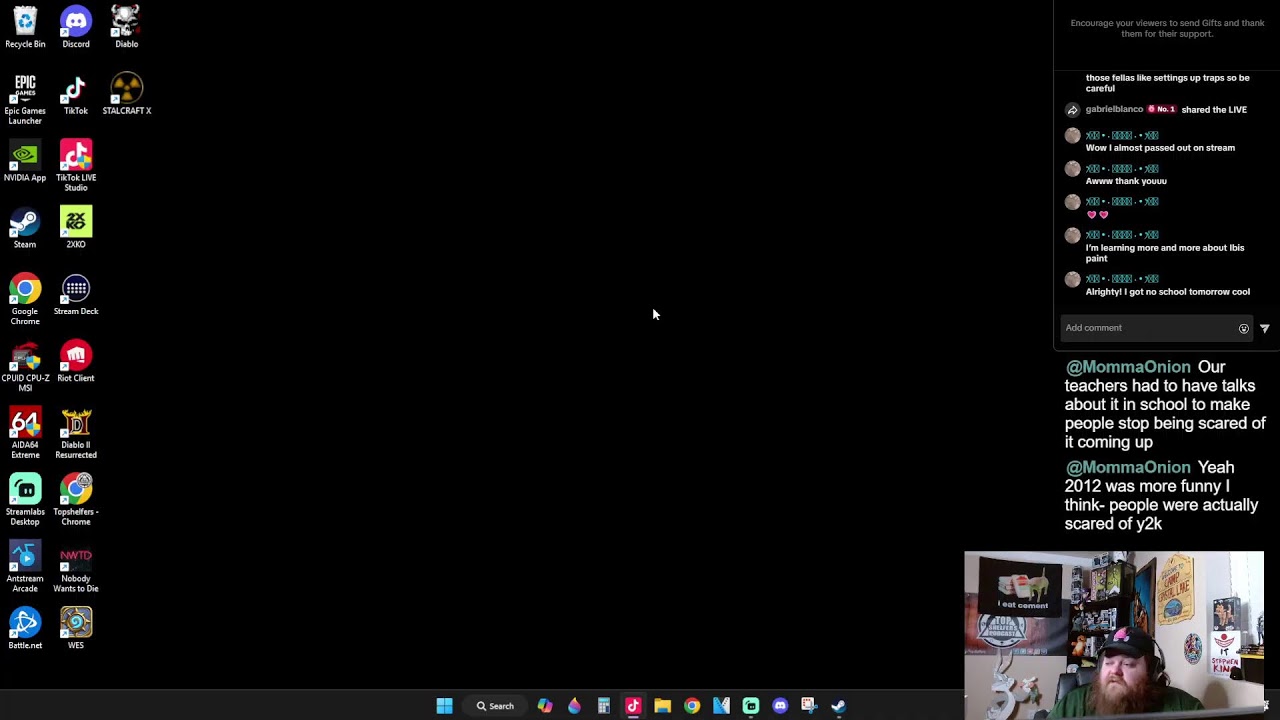This screenshot has height=720, width=1280.
Task: Select the Topshelfers - Chrome shortcut
Action: click(76, 501)
